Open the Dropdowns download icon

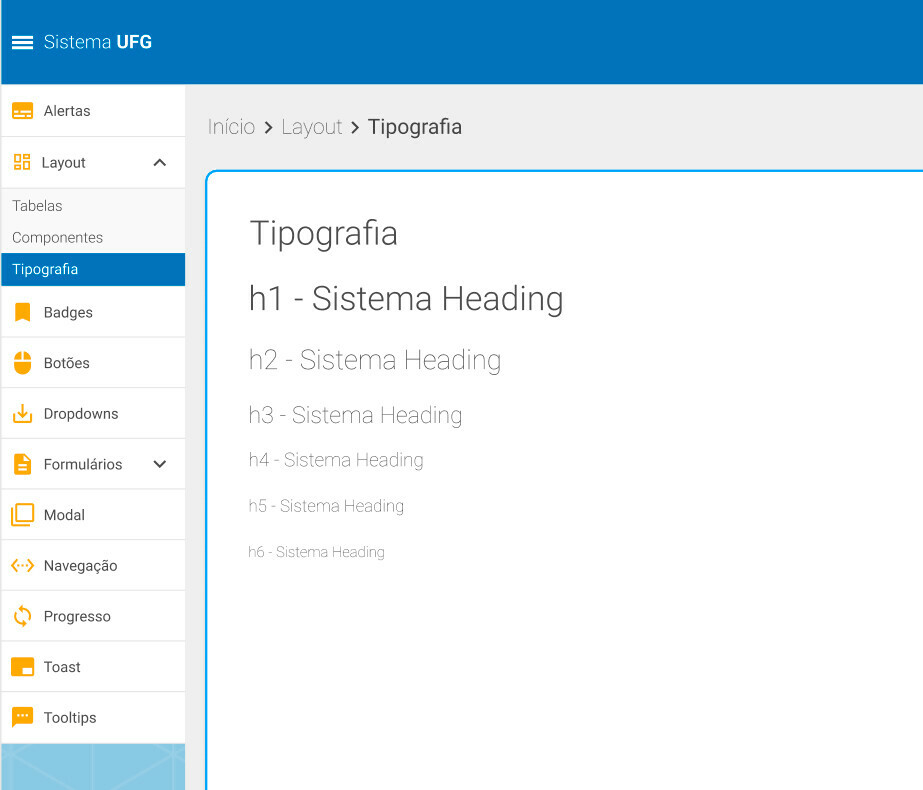click(22, 413)
